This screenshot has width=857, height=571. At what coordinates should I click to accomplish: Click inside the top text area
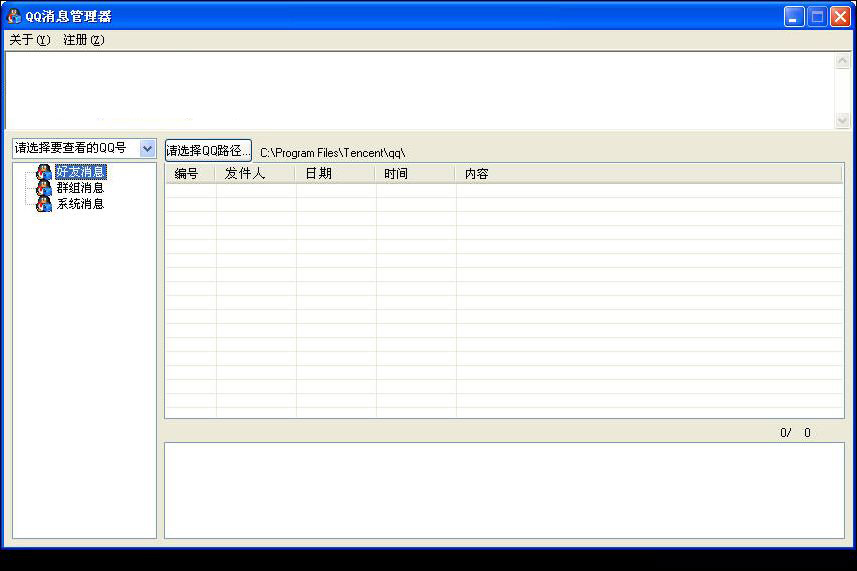click(420, 90)
